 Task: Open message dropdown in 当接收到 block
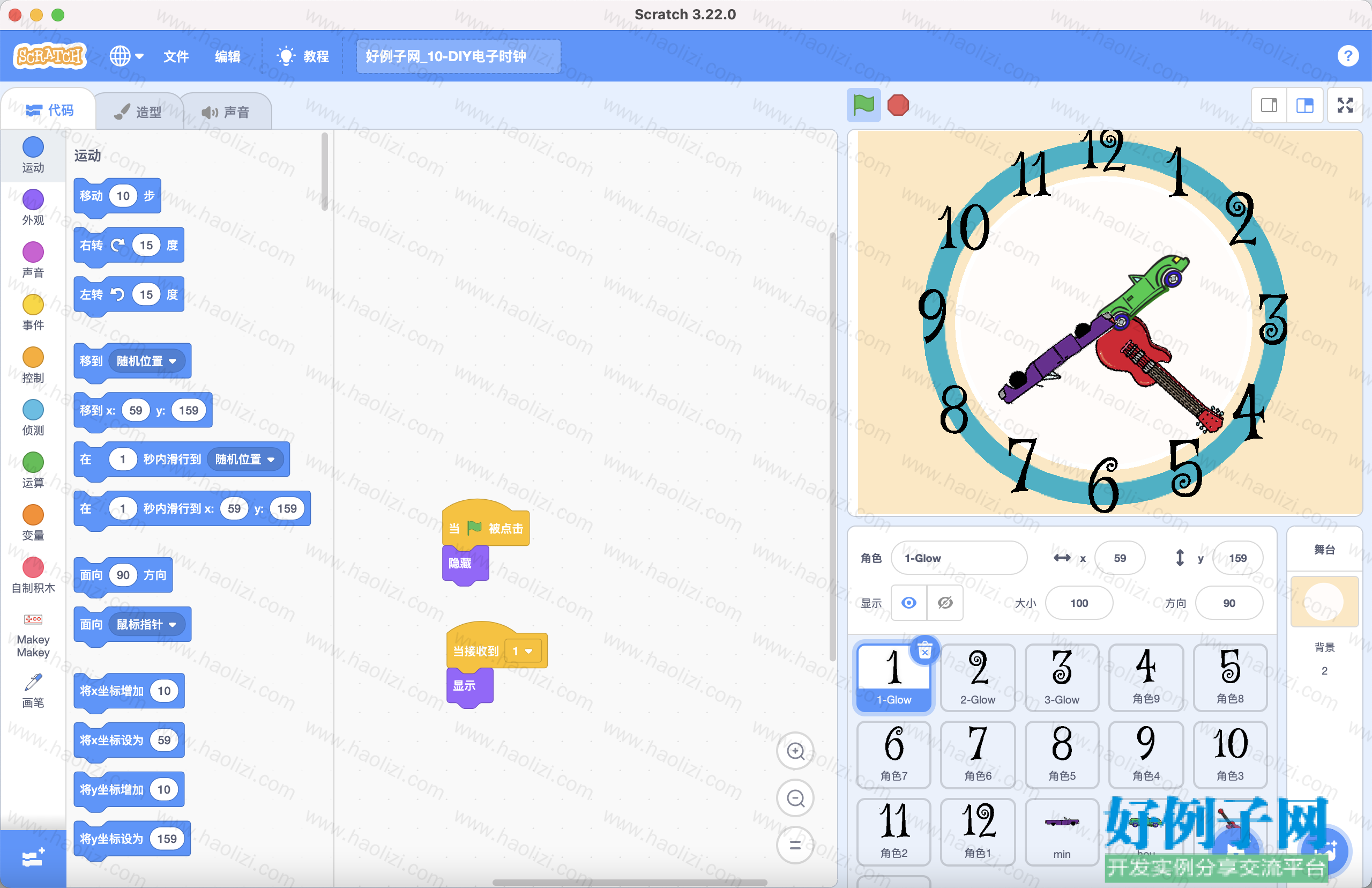(523, 651)
